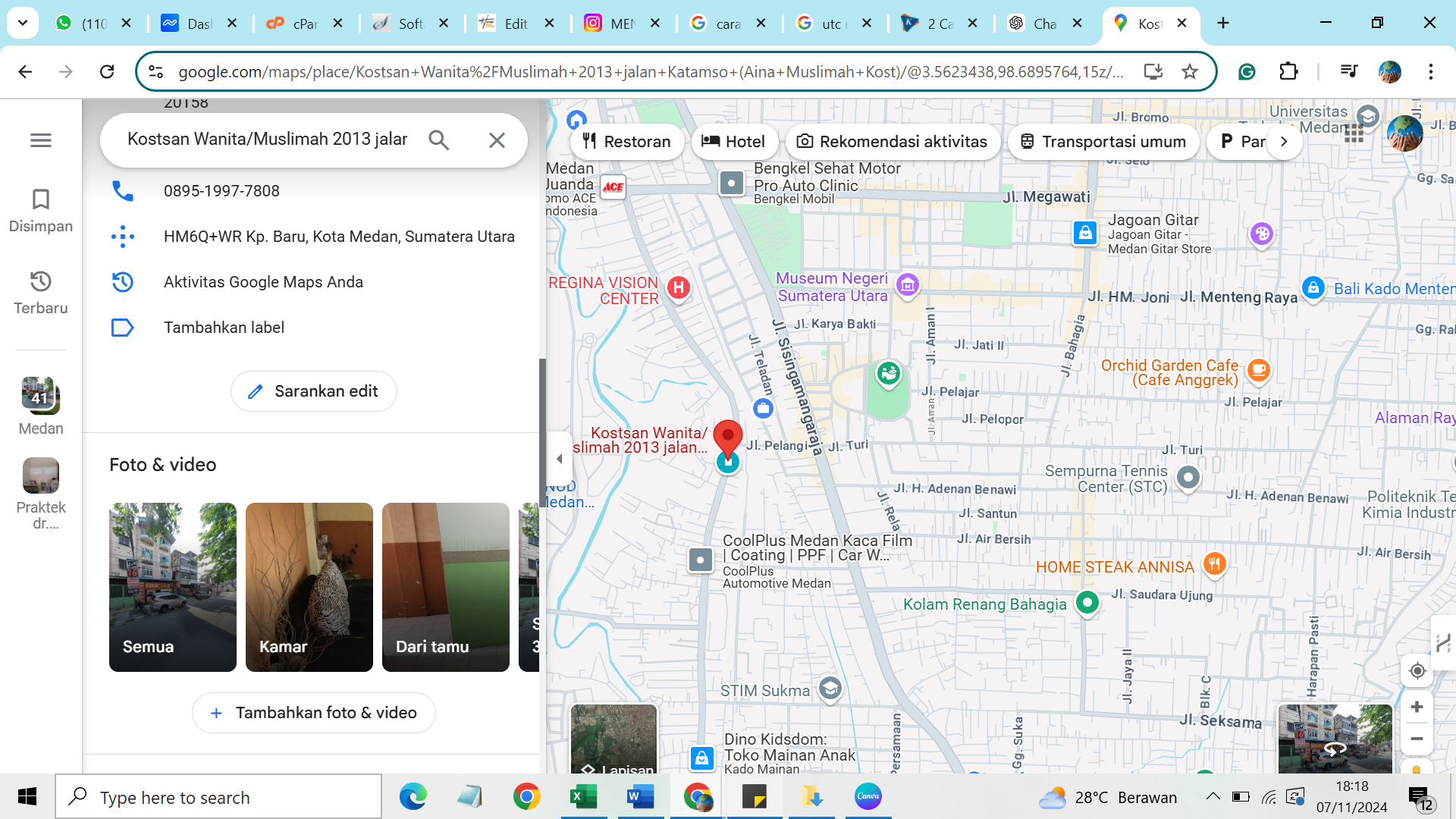This screenshot has height=819, width=1456.
Task: Open the Google Maps hamburger menu
Action: pos(41,140)
